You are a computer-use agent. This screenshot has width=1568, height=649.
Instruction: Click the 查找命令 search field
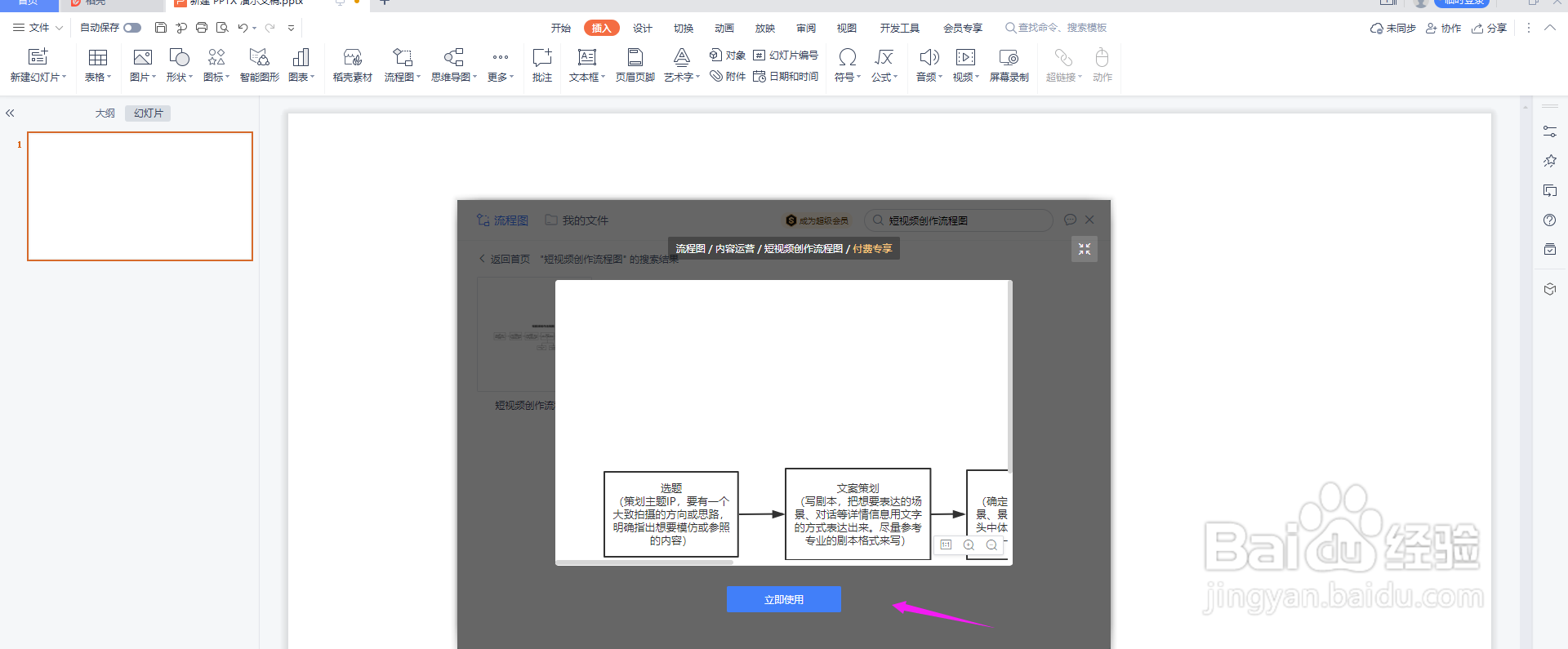pos(1056,28)
